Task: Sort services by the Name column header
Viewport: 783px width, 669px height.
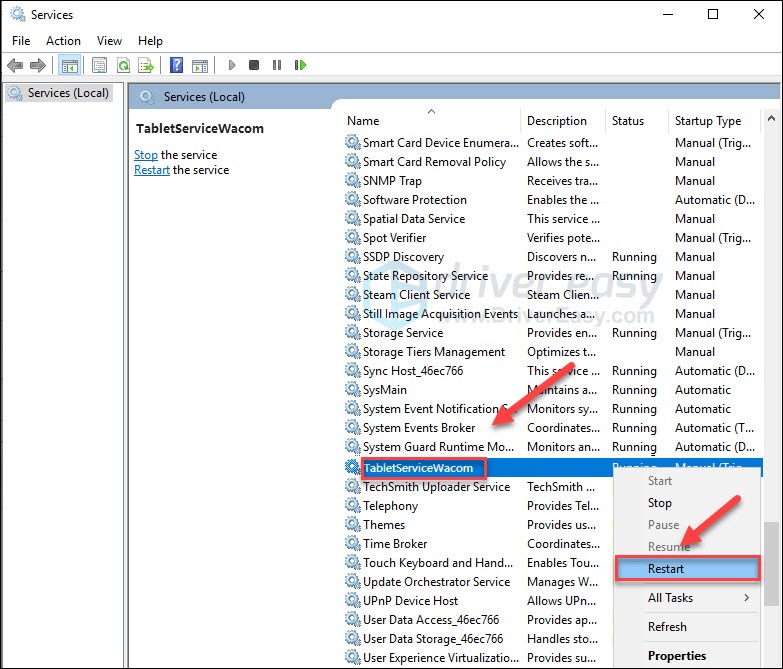Action: pos(363,121)
